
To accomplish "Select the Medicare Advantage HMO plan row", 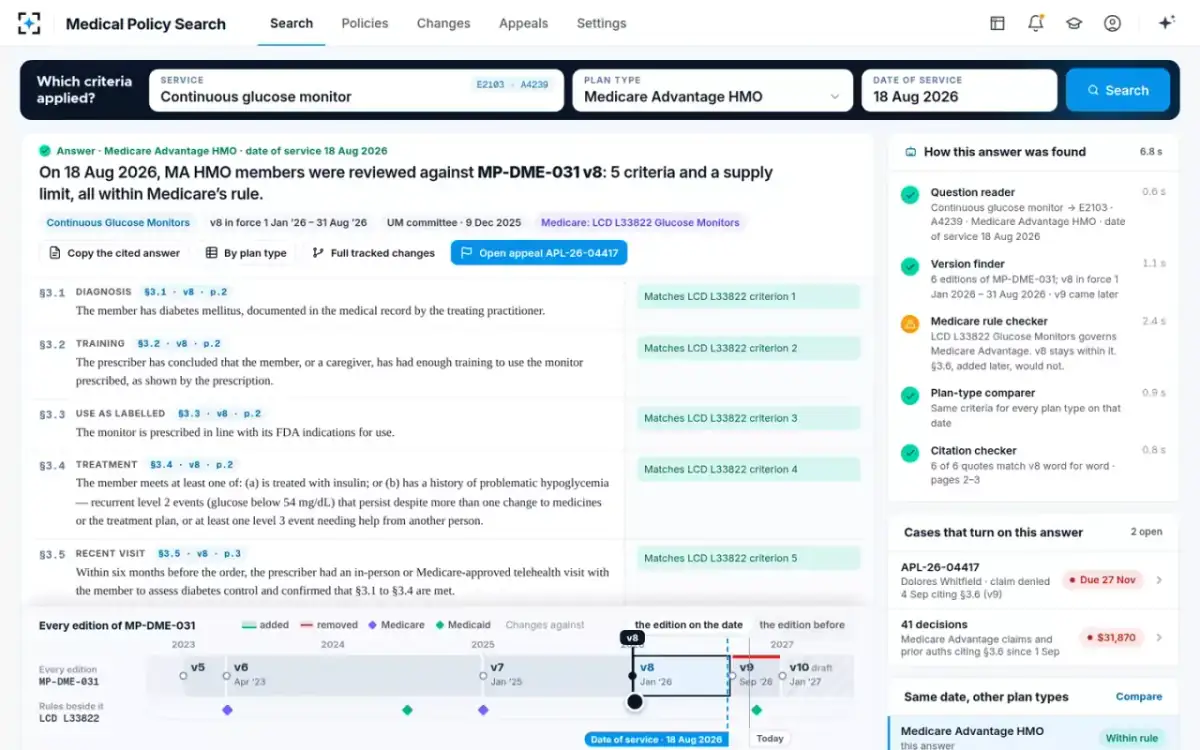I will click(x=1032, y=733).
